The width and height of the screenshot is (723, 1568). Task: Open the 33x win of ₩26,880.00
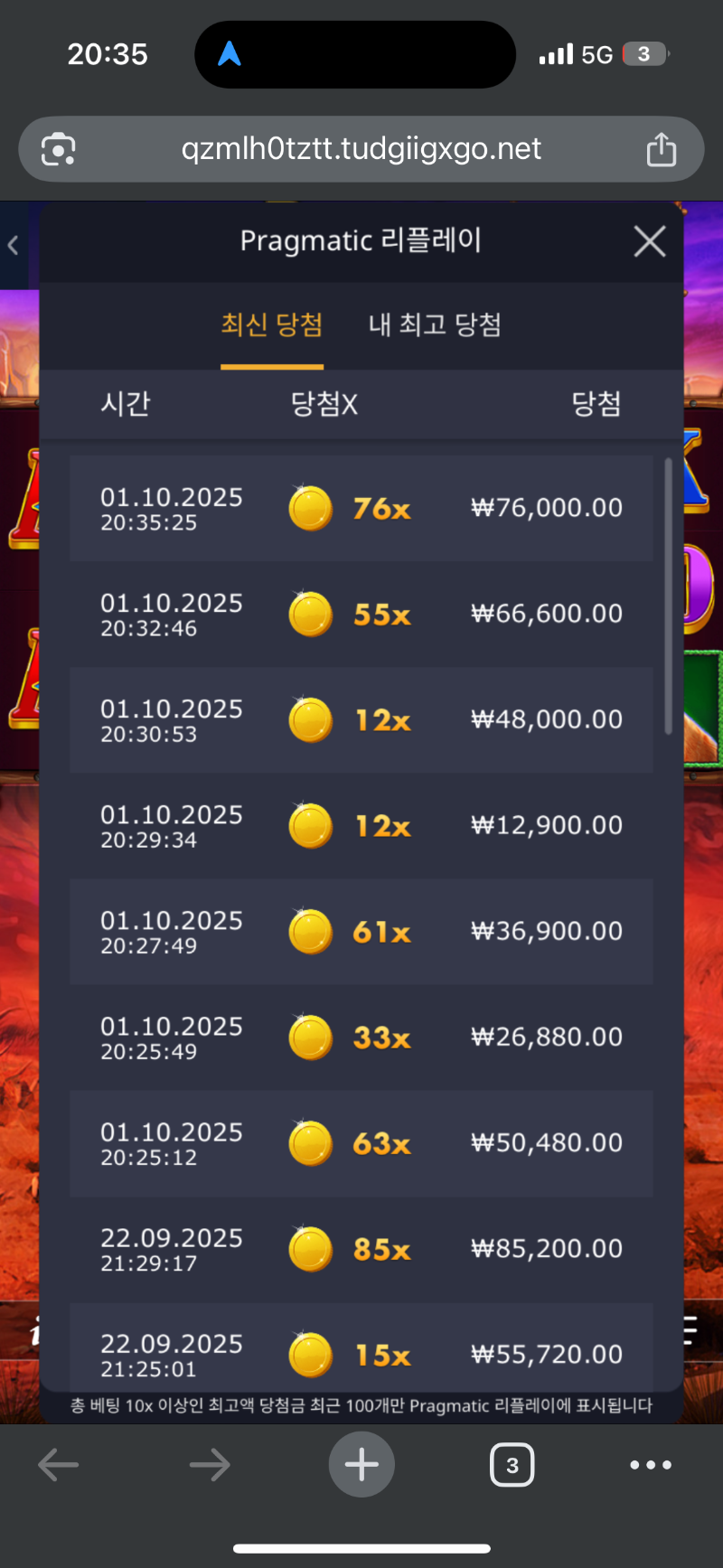pyautogui.click(x=361, y=1038)
